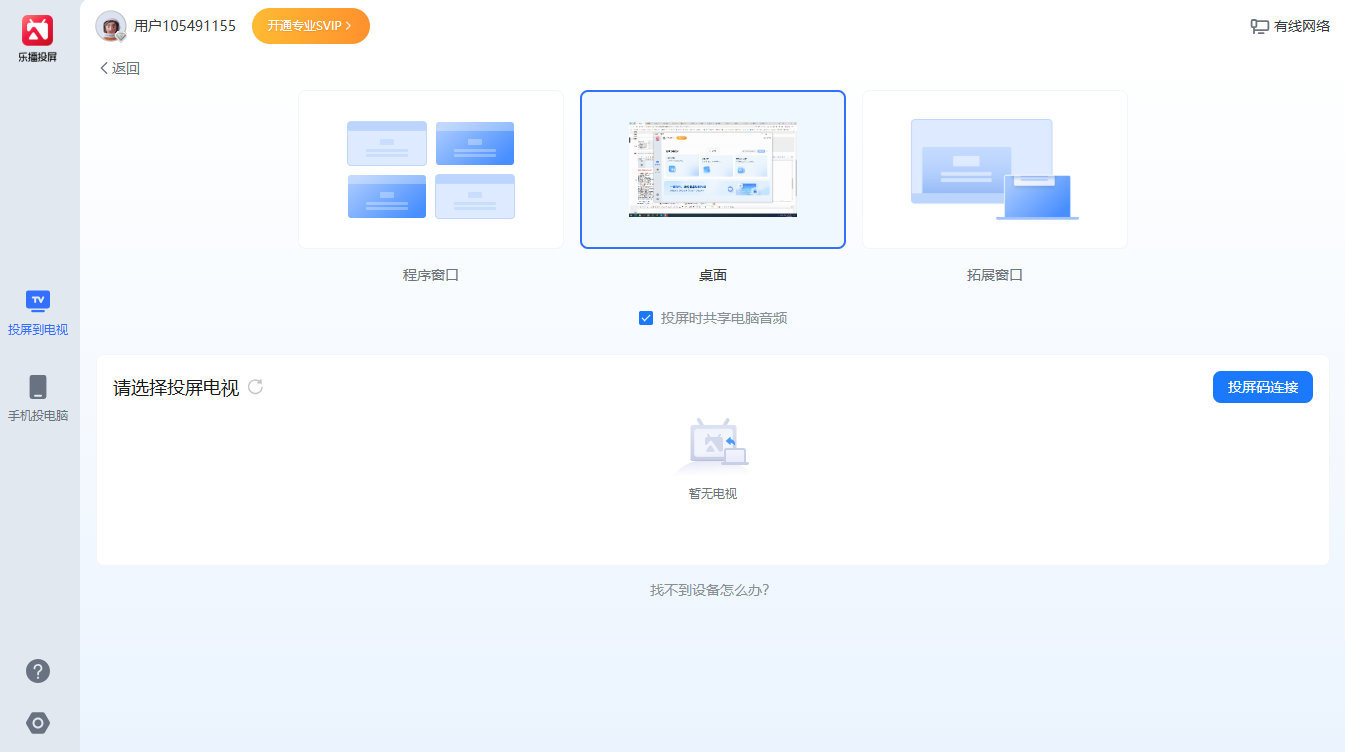Select the 投屏到电视 TV icon in sidebar

[38, 300]
